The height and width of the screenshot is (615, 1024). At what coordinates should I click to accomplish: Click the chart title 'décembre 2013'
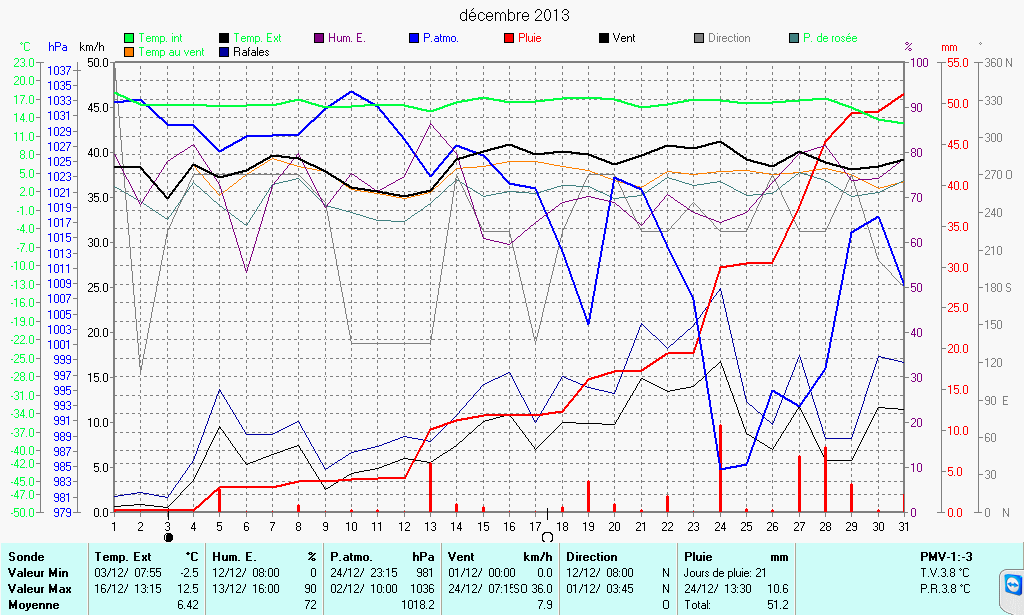(x=515, y=15)
